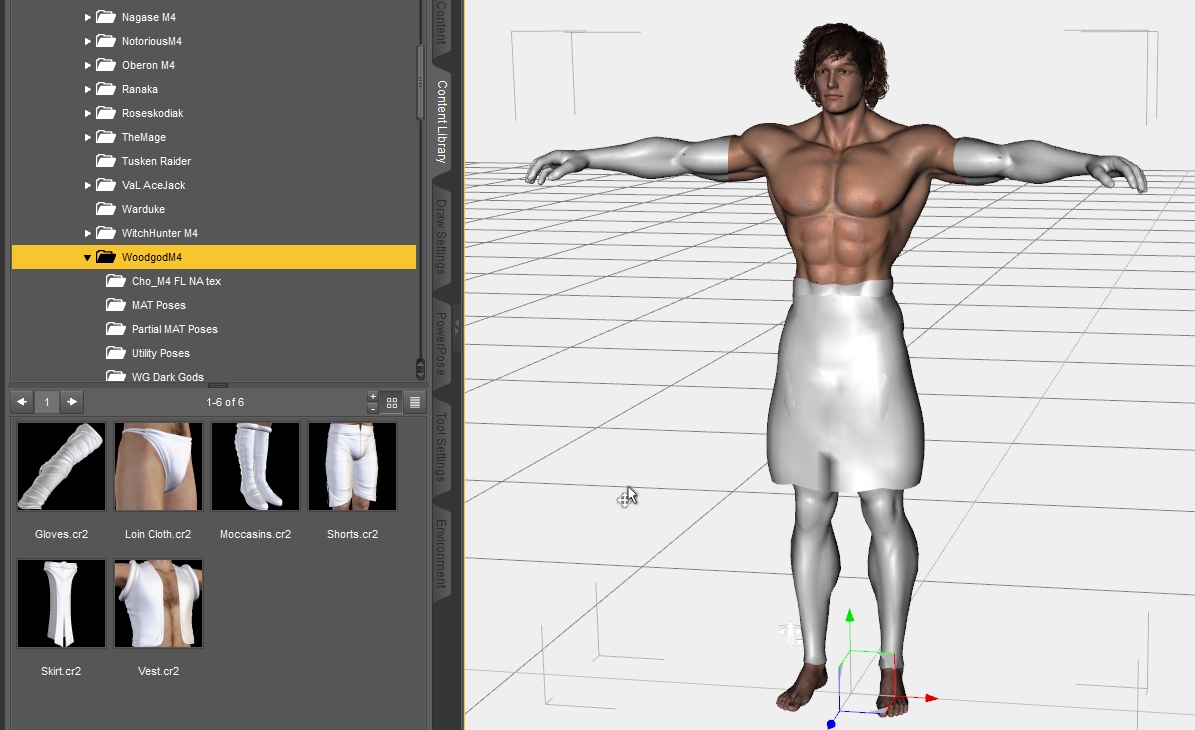
Task: Click the WoodgodM4 open folder icon
Action: point(105,257)
